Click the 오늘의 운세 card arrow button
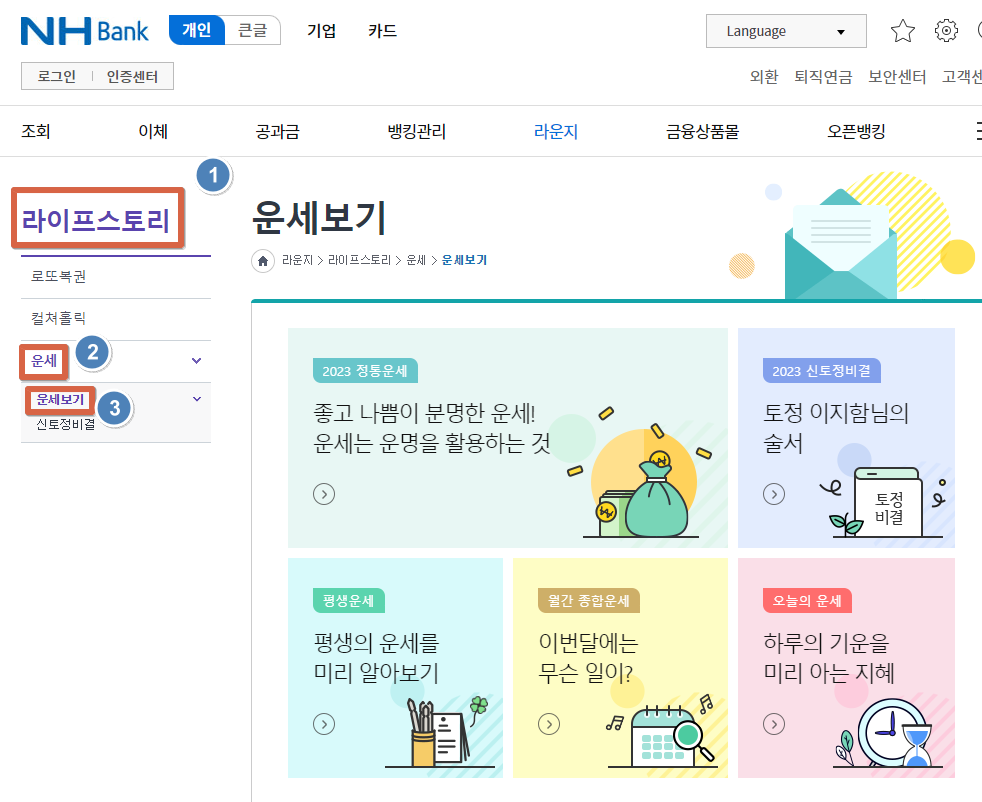Viewport: 982px width, 802px height. (x=773, y=724)
